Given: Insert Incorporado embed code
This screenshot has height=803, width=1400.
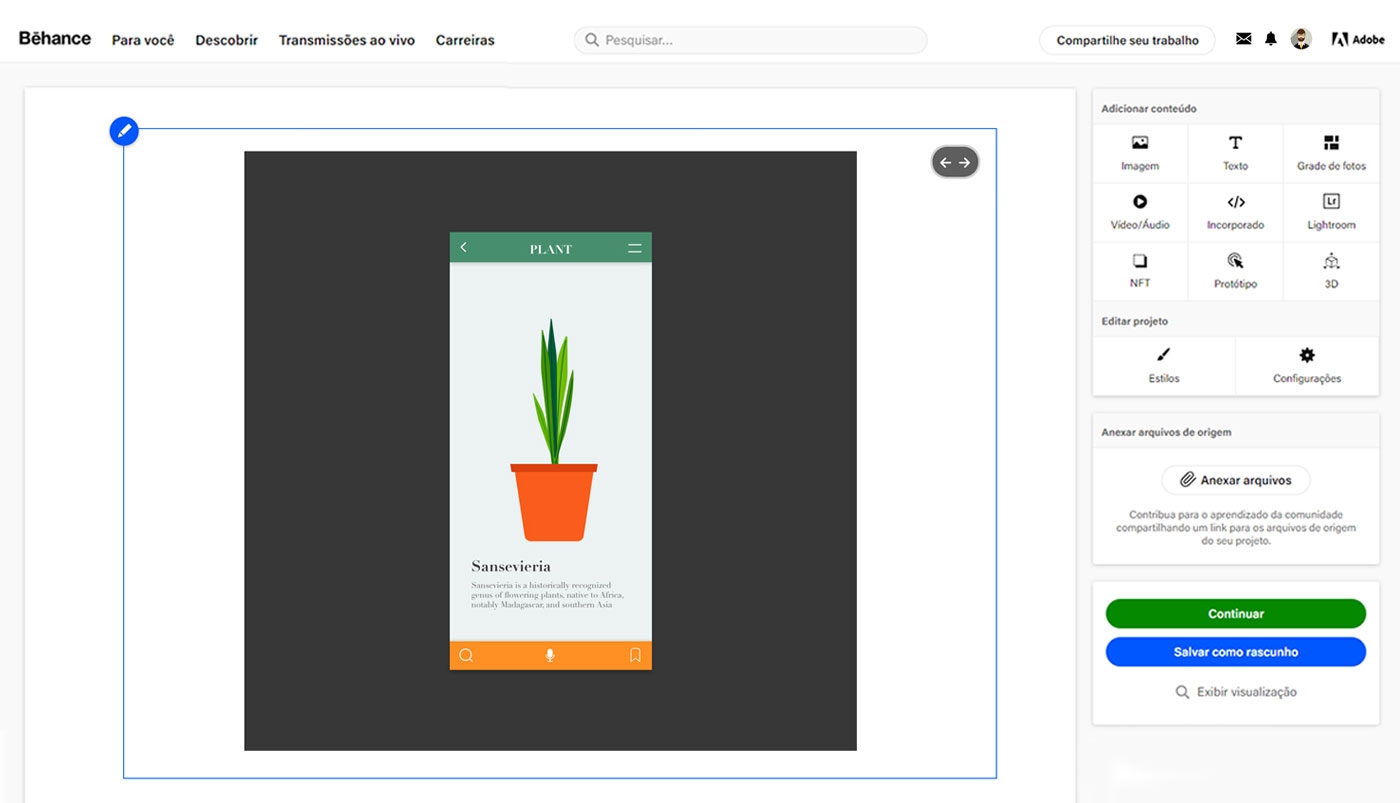Looking at the screenshot, I should coord(1235,212).
